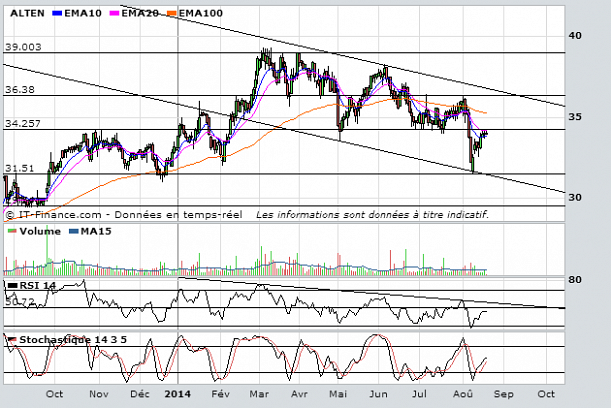Click the price axis value 40
The height and width of the screenshot is (408, 611).
click(575, 35)
